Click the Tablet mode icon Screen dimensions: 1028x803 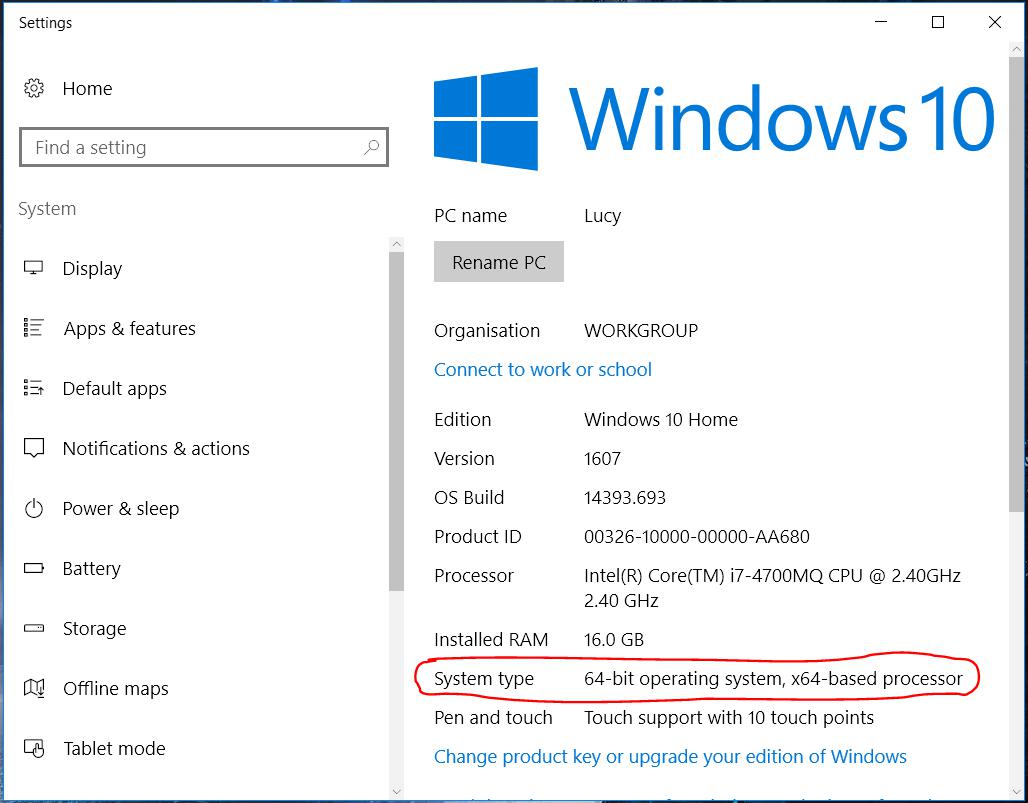point(33,748)
